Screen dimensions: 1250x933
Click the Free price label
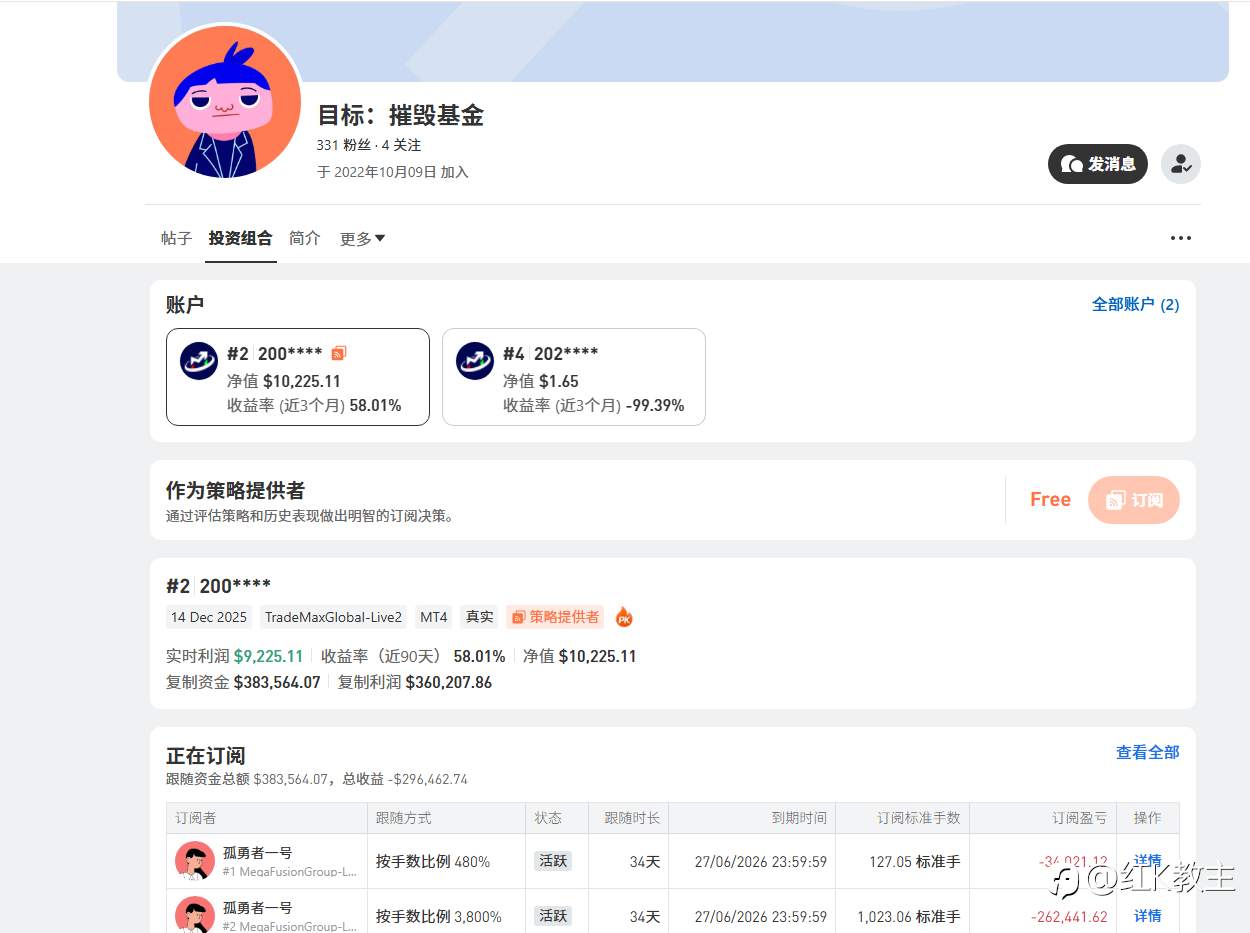(x=1050, y=500)
